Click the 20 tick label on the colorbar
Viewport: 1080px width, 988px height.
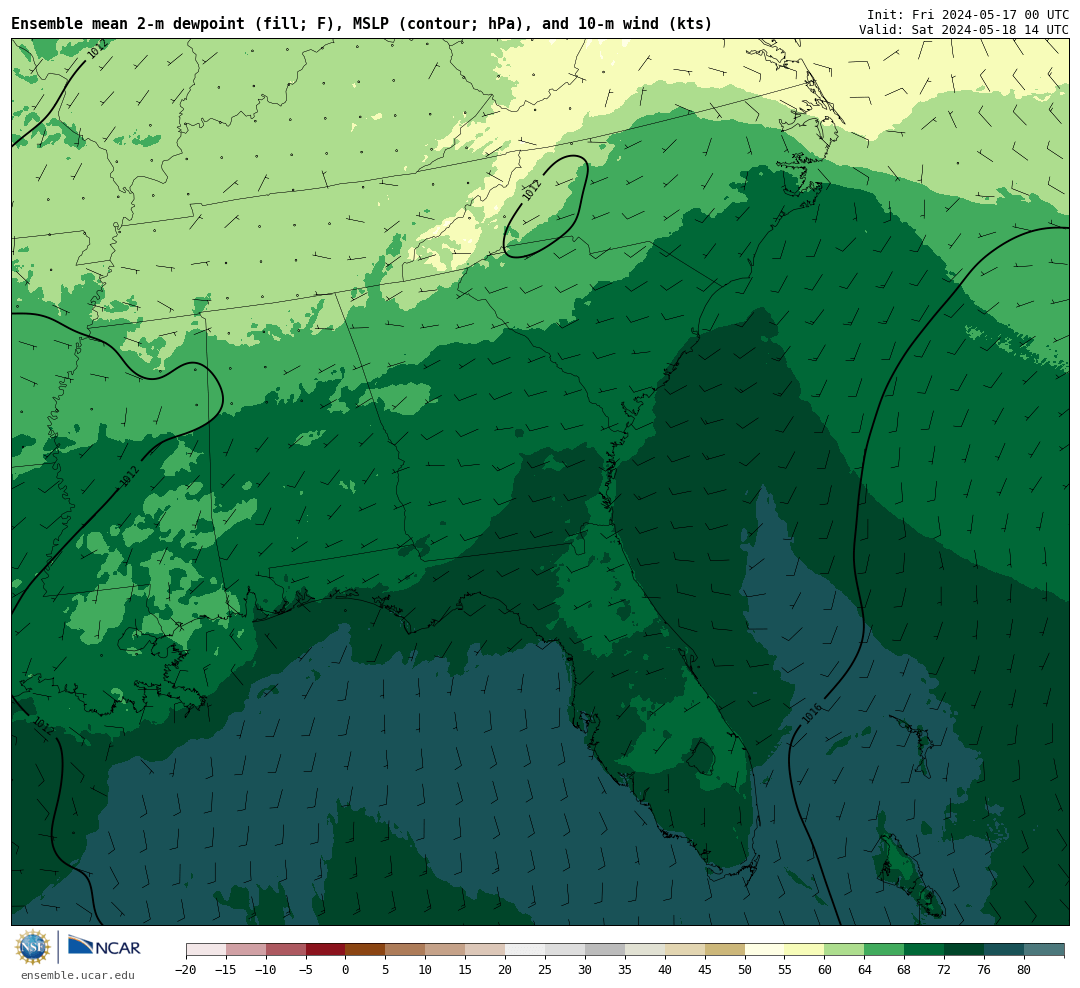click(506, 969)
